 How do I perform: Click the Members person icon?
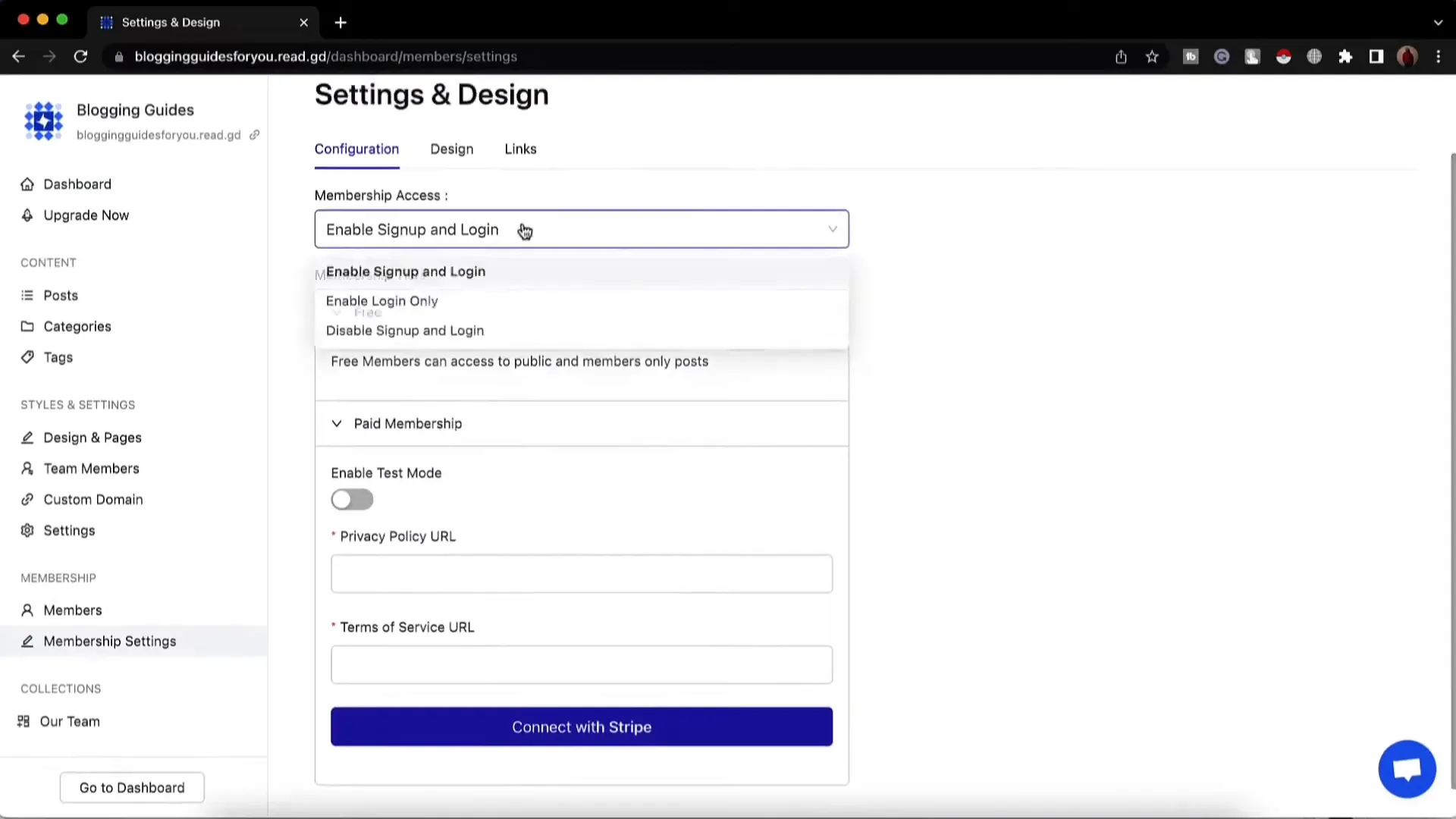(27, 610)
